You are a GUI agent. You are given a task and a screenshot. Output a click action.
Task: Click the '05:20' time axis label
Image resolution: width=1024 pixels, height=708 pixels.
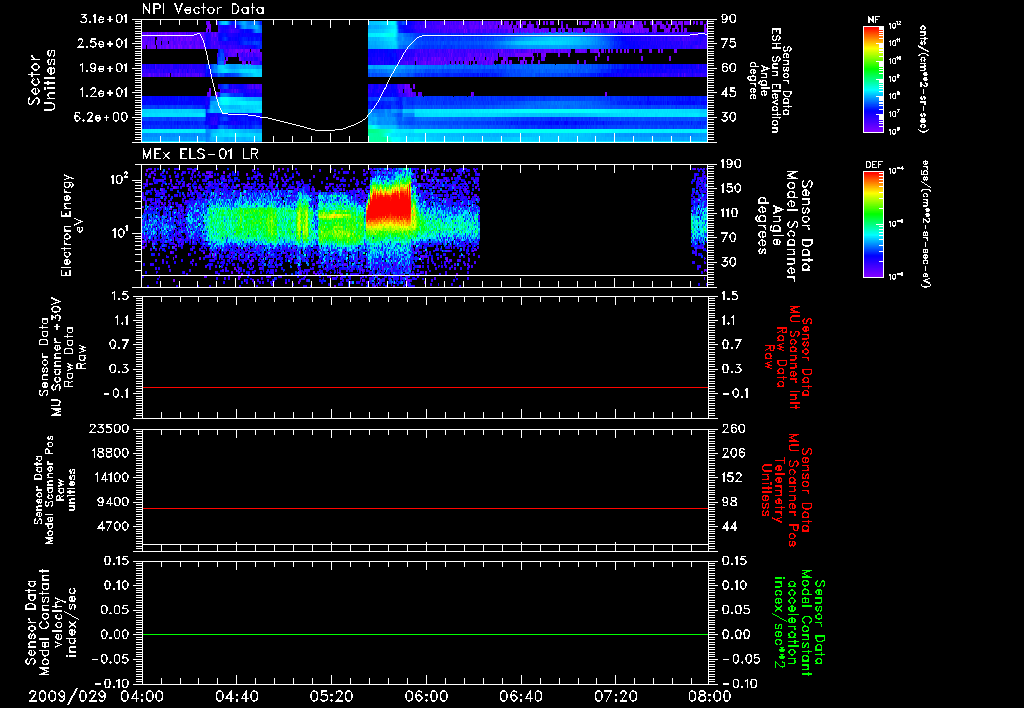coord(331,696)
